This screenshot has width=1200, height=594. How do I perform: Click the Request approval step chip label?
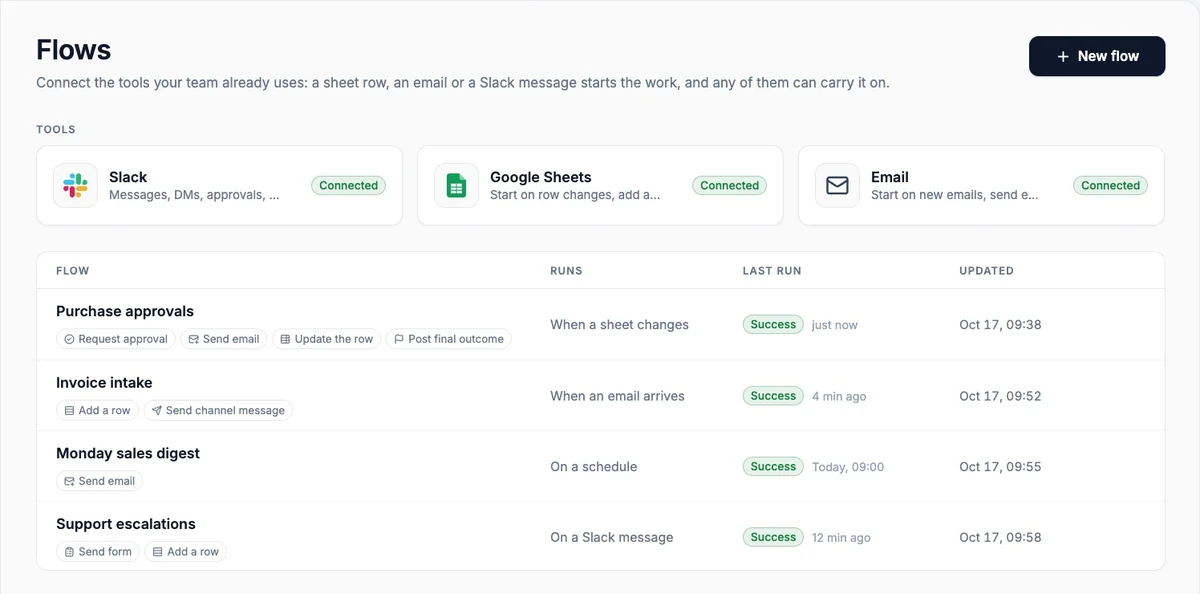pyautogui.click(x=123, y=339)
